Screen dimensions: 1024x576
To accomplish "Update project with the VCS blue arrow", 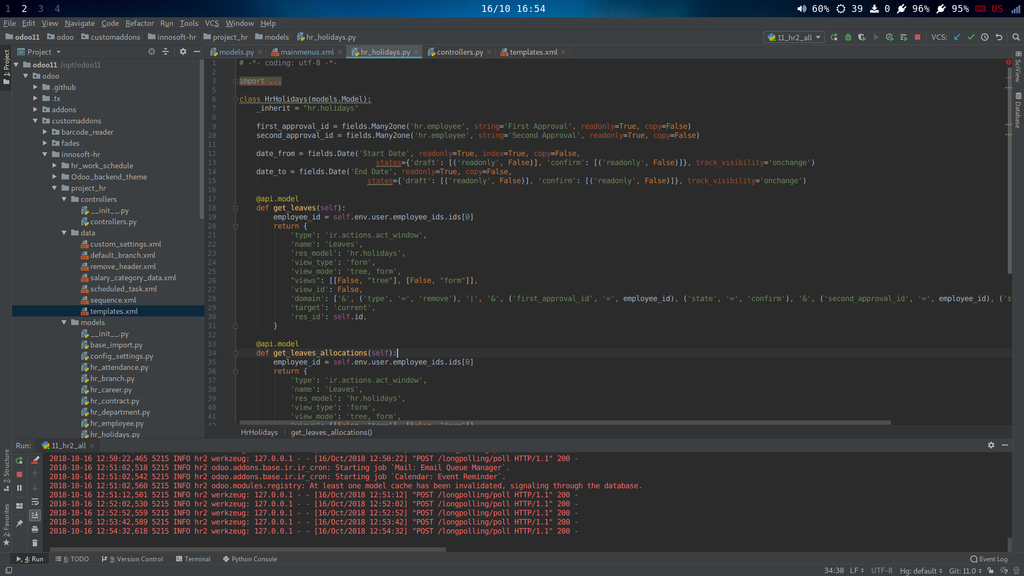I will click(x=957, y=37).
